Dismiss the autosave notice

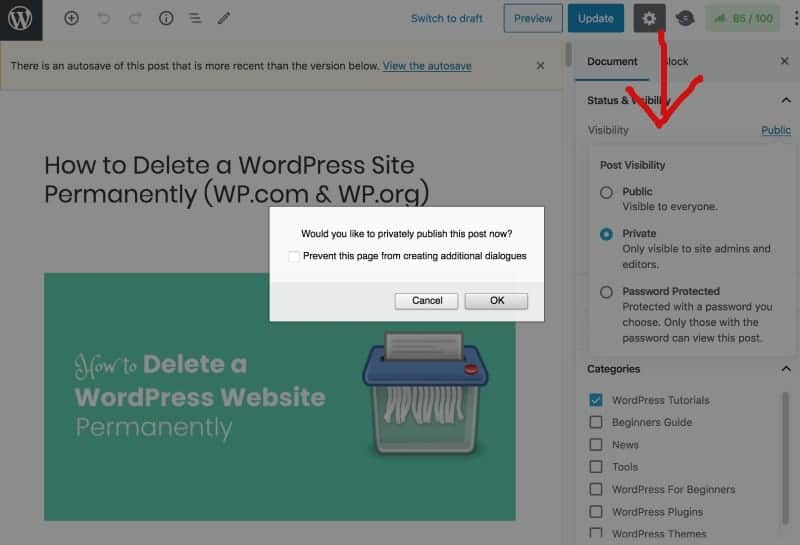pos(540,66)
